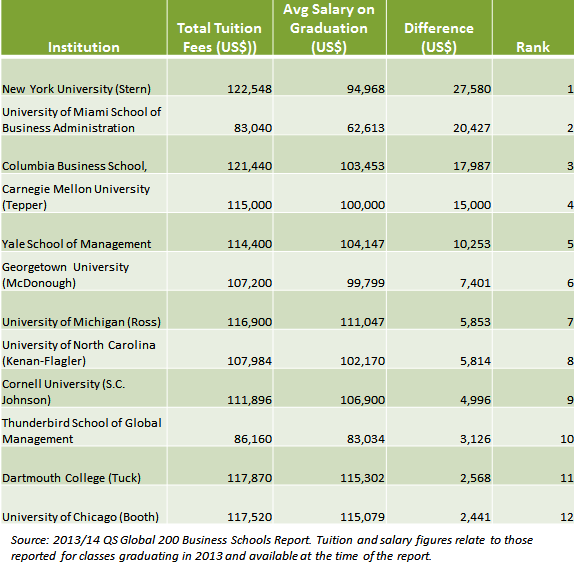Click tuition value 115,000

point(249,205)
